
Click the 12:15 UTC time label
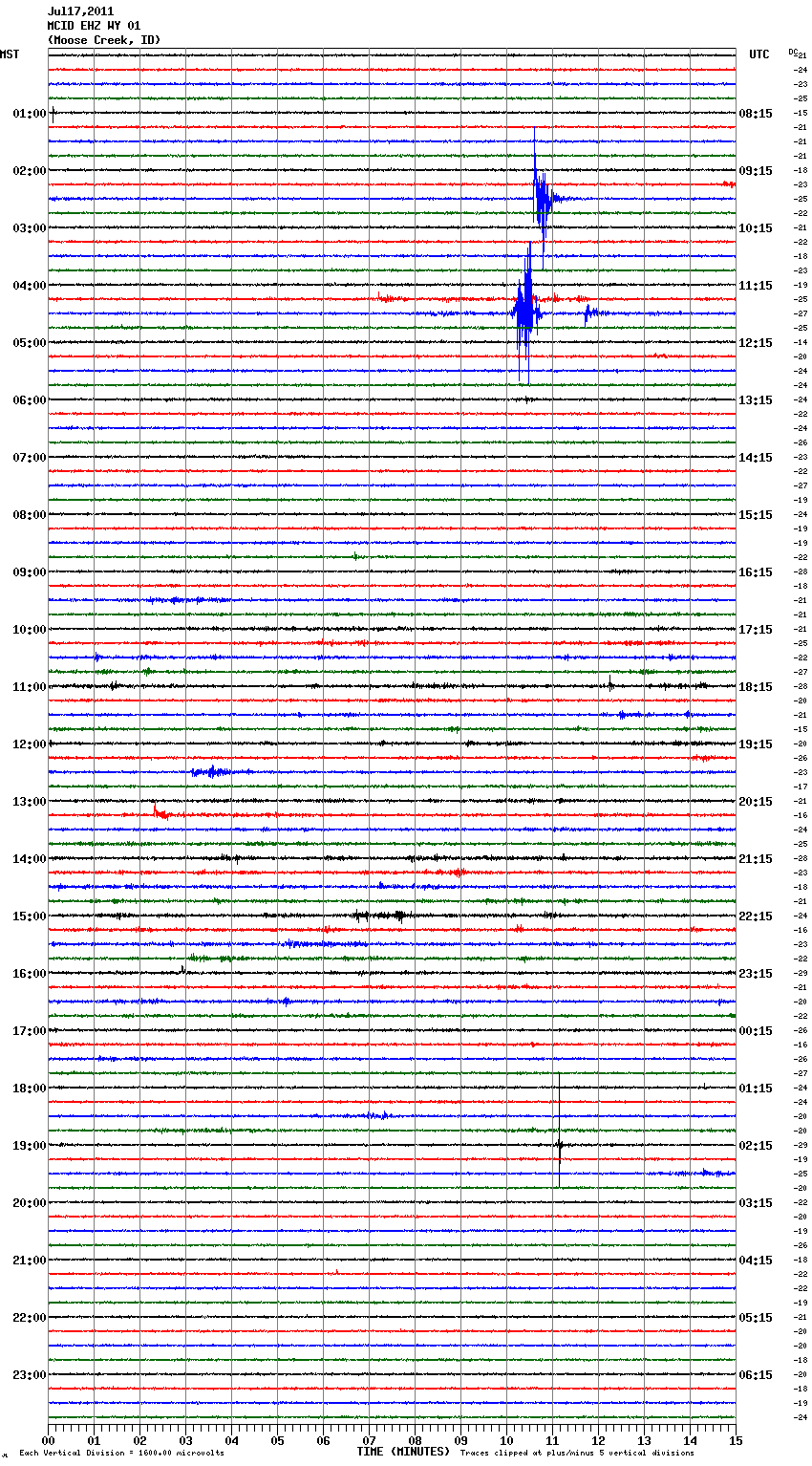coord(756,343)
